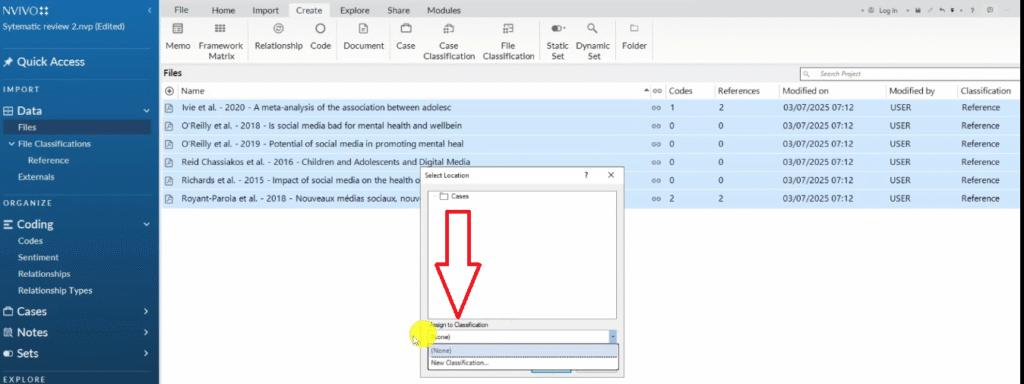Open the help question mark icon
This screenshot has height=384, width=1024.
coord(972,10)
